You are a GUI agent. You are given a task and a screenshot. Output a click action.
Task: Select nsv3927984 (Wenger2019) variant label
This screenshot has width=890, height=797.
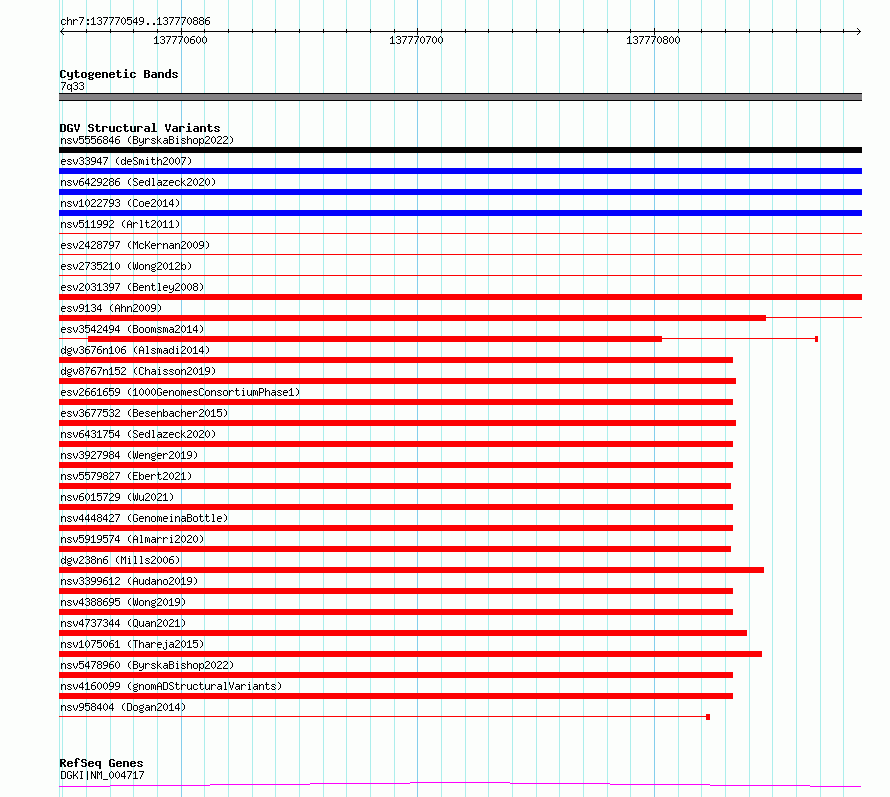coord(129,455)
